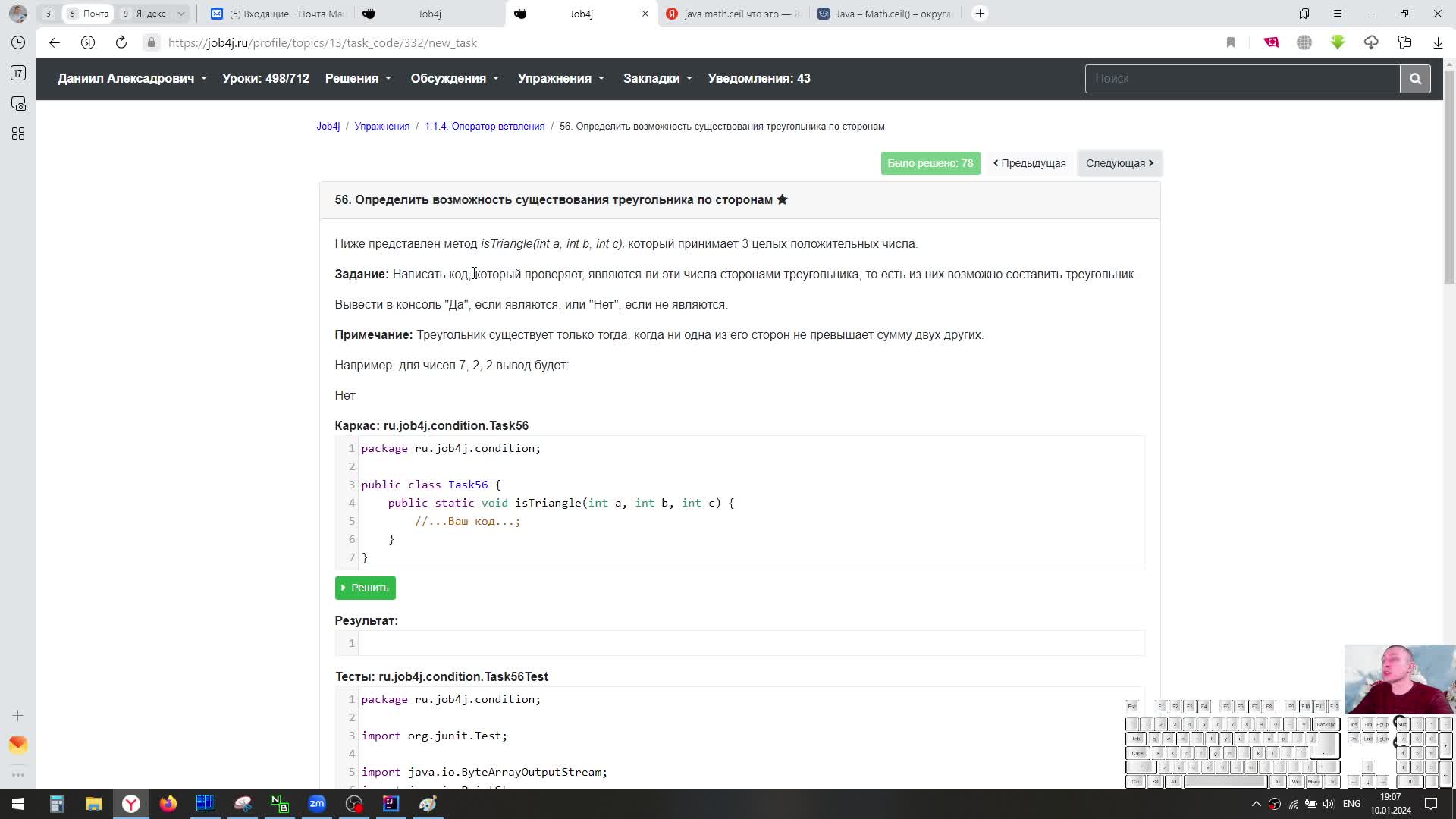
Task: Open downloads via the toolbar arrow icon
Action: (1438, 43)
